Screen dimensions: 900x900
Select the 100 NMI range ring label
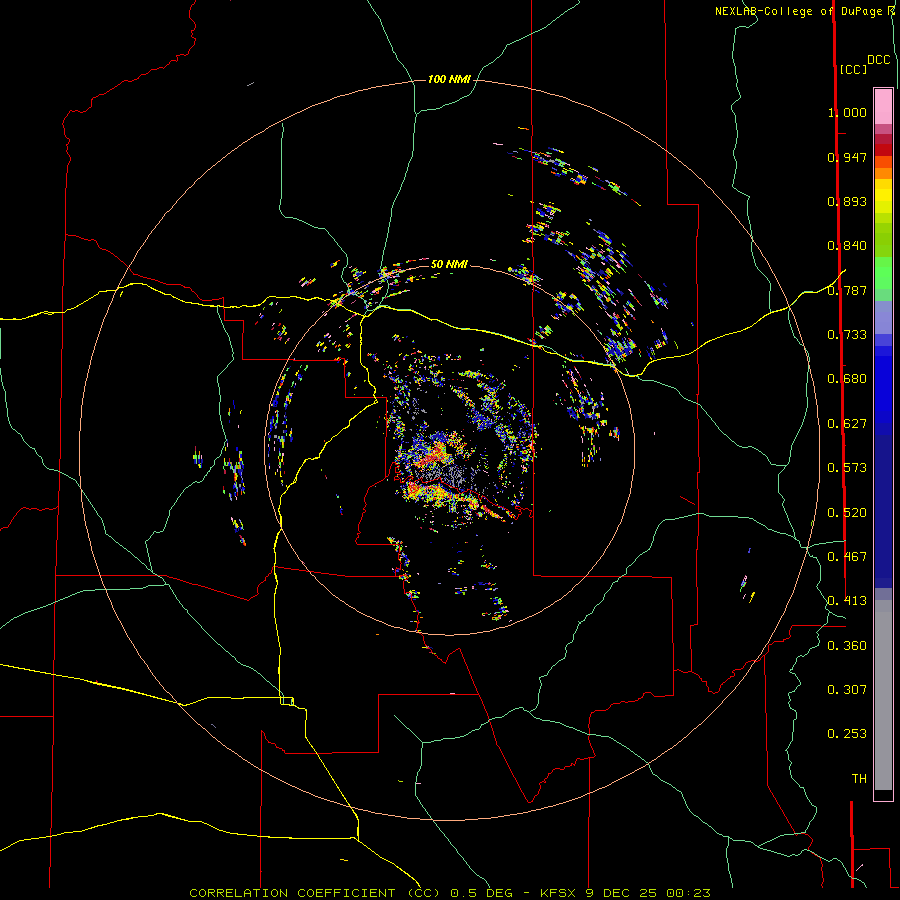click(449, 79)
